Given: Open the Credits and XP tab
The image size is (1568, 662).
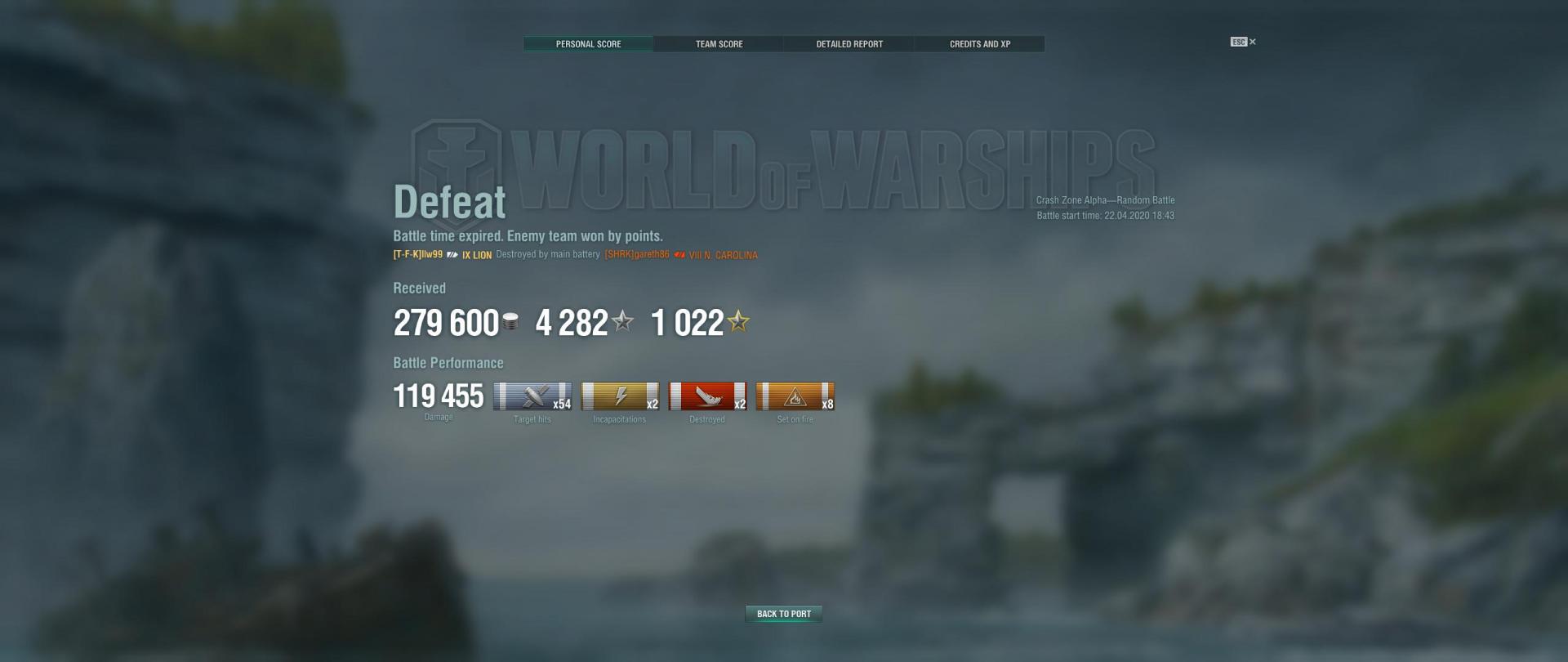Looking at the screenshot, I should coord(980,44).
